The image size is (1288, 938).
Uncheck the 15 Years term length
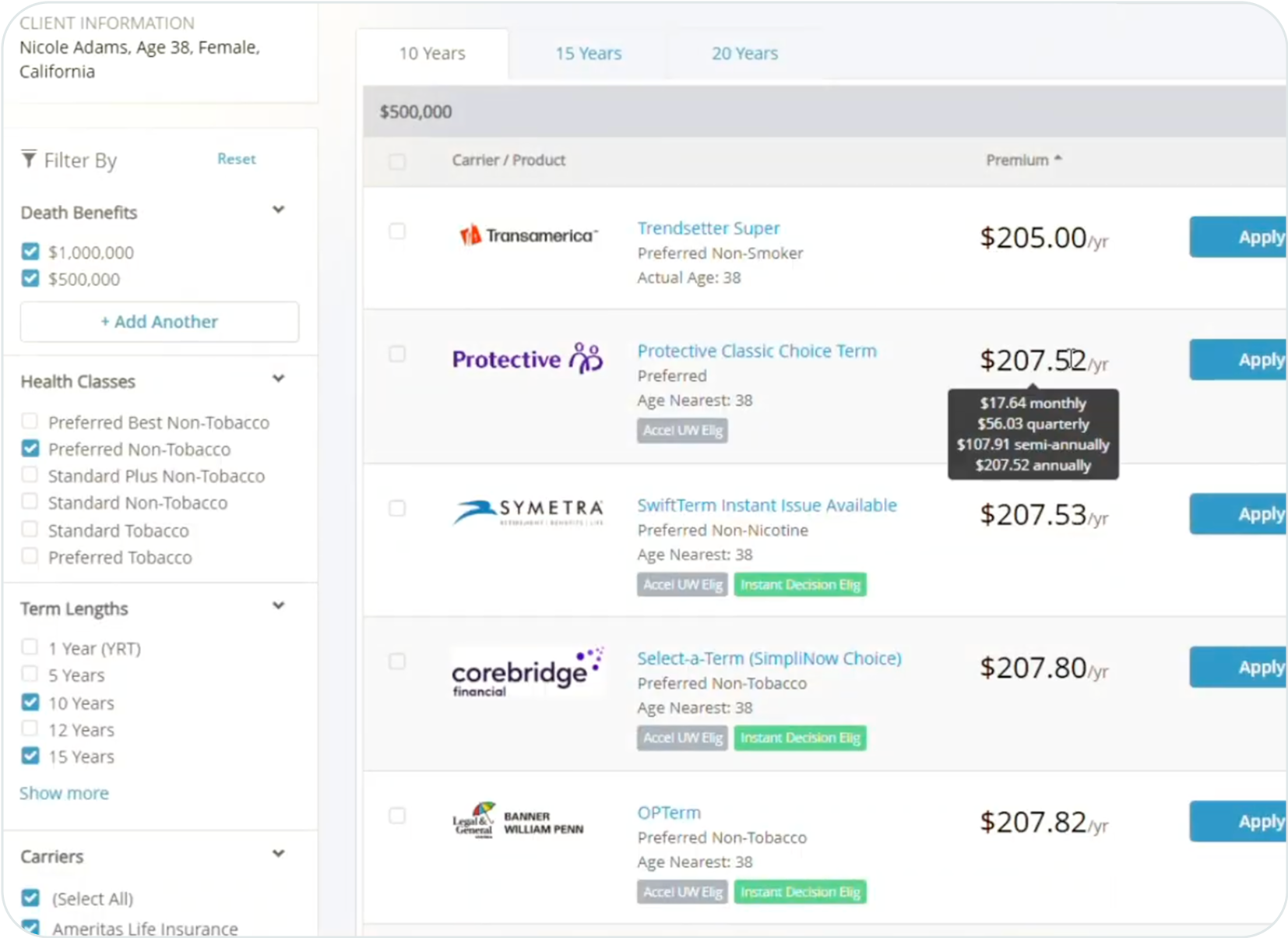pos(30,755)
